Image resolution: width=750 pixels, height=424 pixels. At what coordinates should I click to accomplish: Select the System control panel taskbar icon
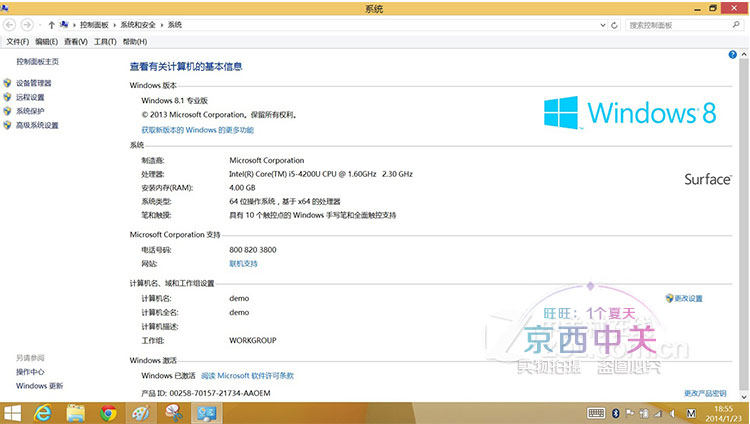(x=207, y=413)
